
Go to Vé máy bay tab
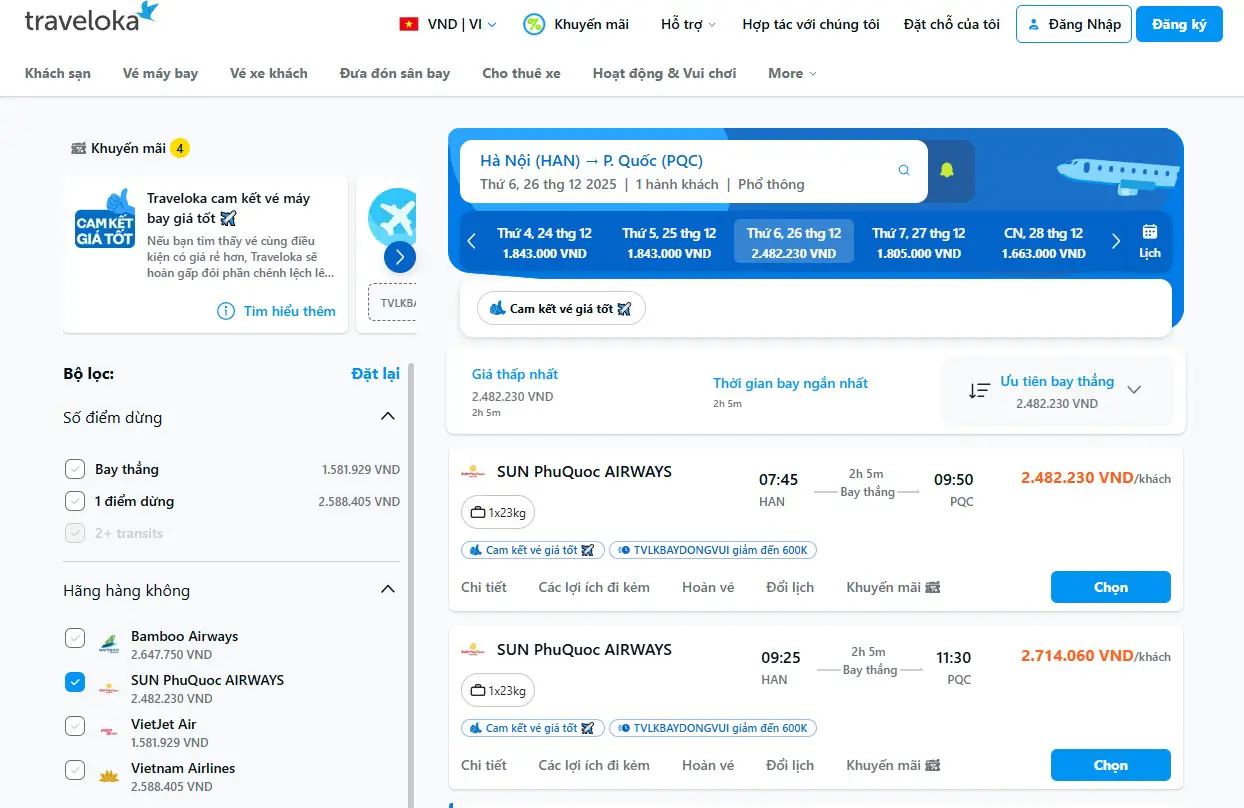click(x=160, y=73)
